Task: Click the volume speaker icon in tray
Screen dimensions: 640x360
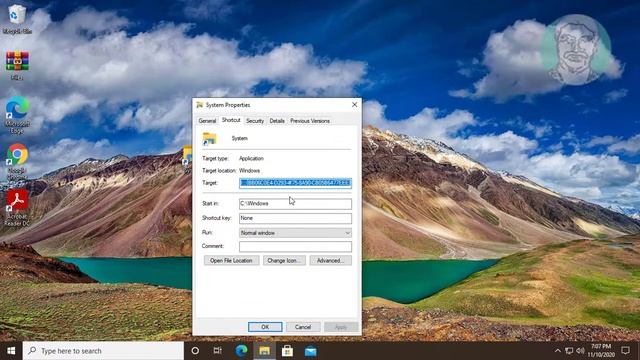Action: point(580,351)
